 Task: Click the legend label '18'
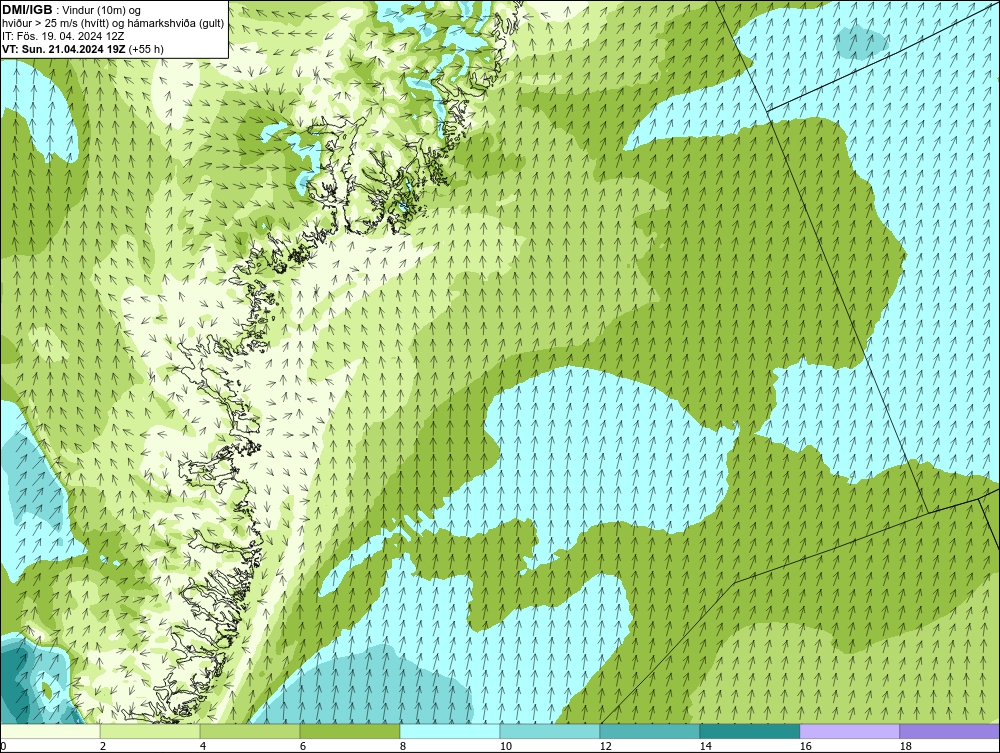905,746
